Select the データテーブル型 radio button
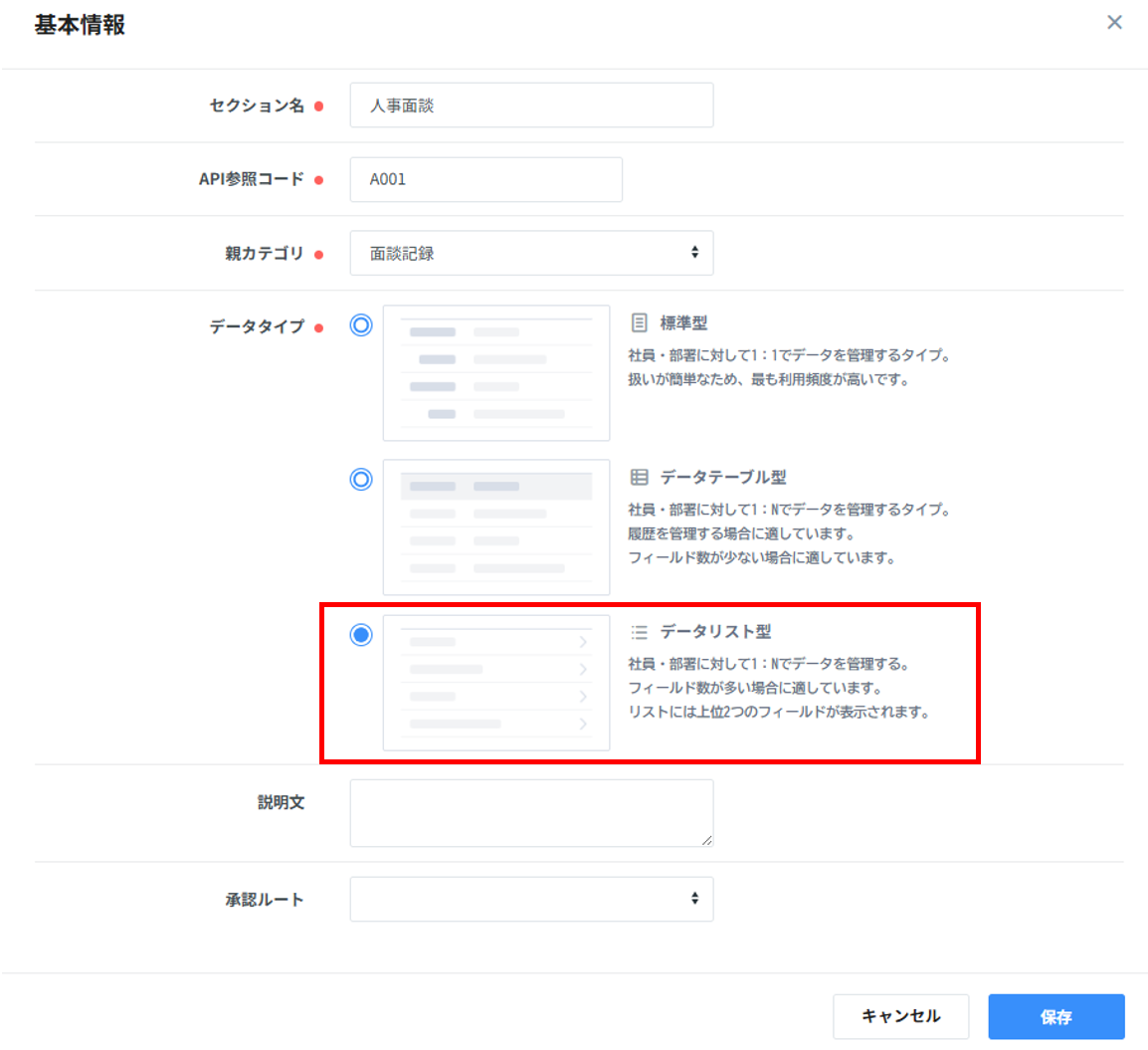Image resolution: width=1148 pixels, height=1050 pixels. point(361,480)
